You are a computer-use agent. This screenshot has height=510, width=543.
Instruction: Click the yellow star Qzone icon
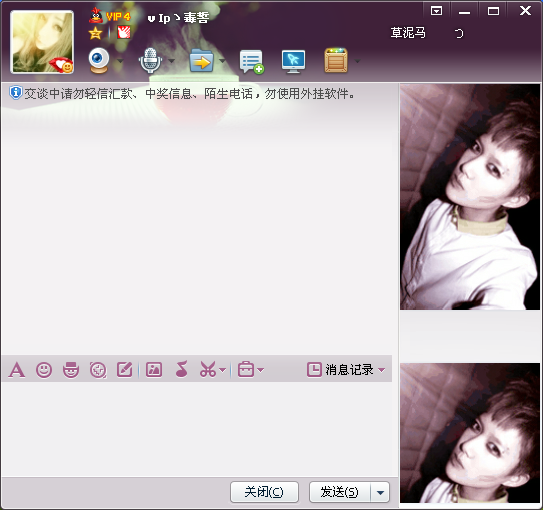point(95,33)
